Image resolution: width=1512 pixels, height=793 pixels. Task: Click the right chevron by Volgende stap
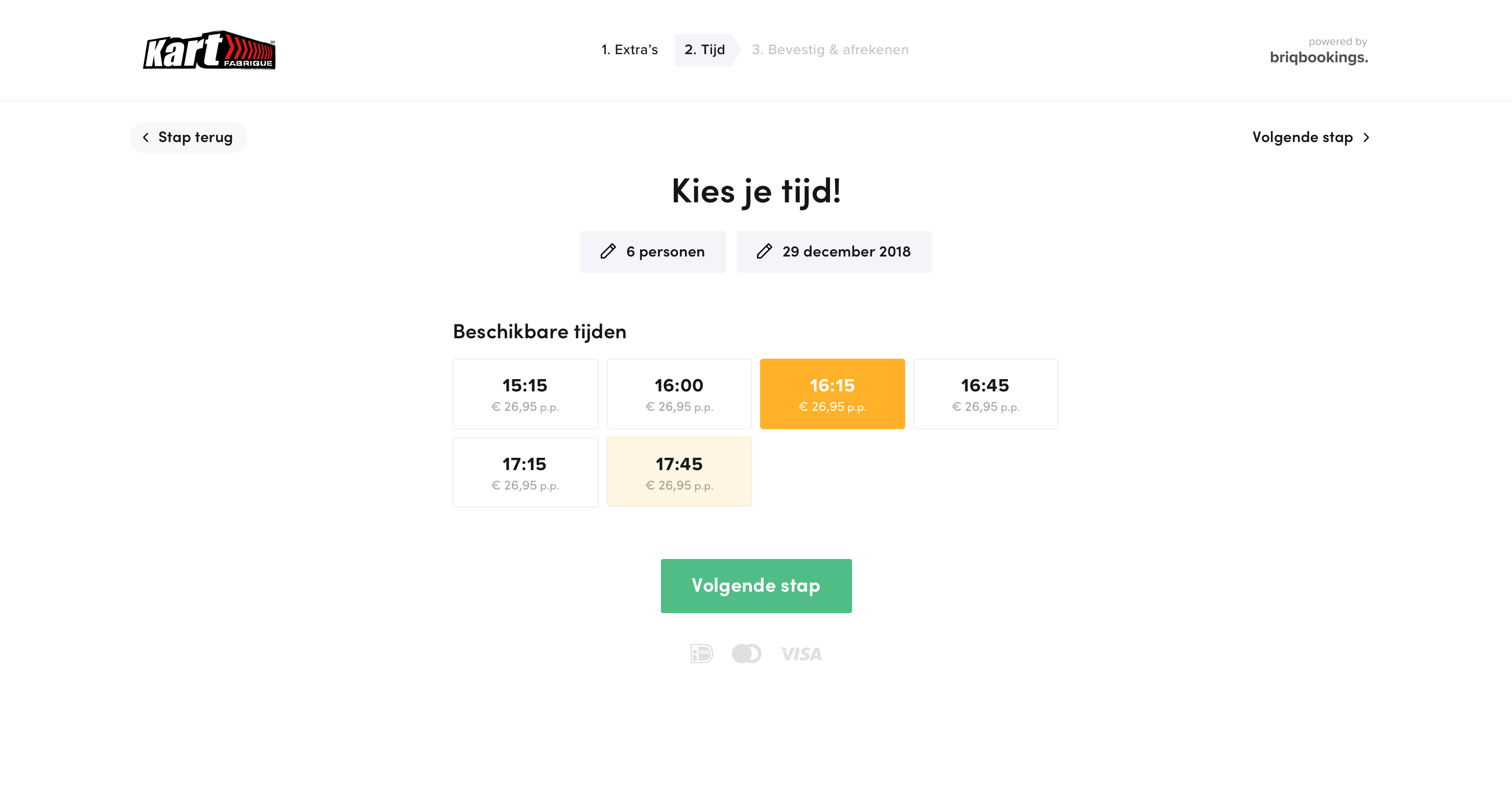pyautogui.click(x=1366, y=137)
